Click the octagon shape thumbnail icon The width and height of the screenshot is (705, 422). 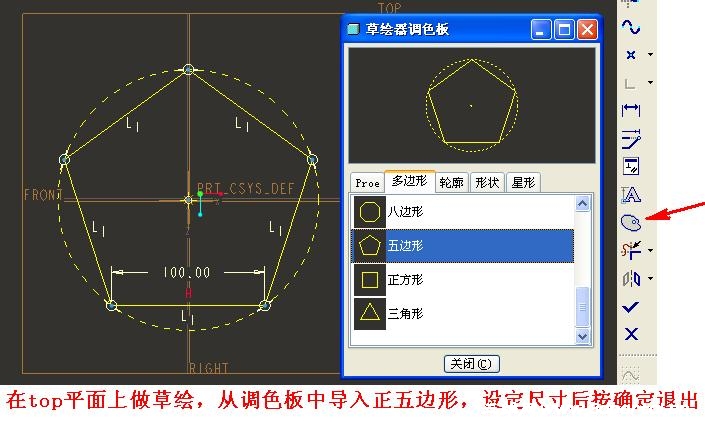(370, 212)
